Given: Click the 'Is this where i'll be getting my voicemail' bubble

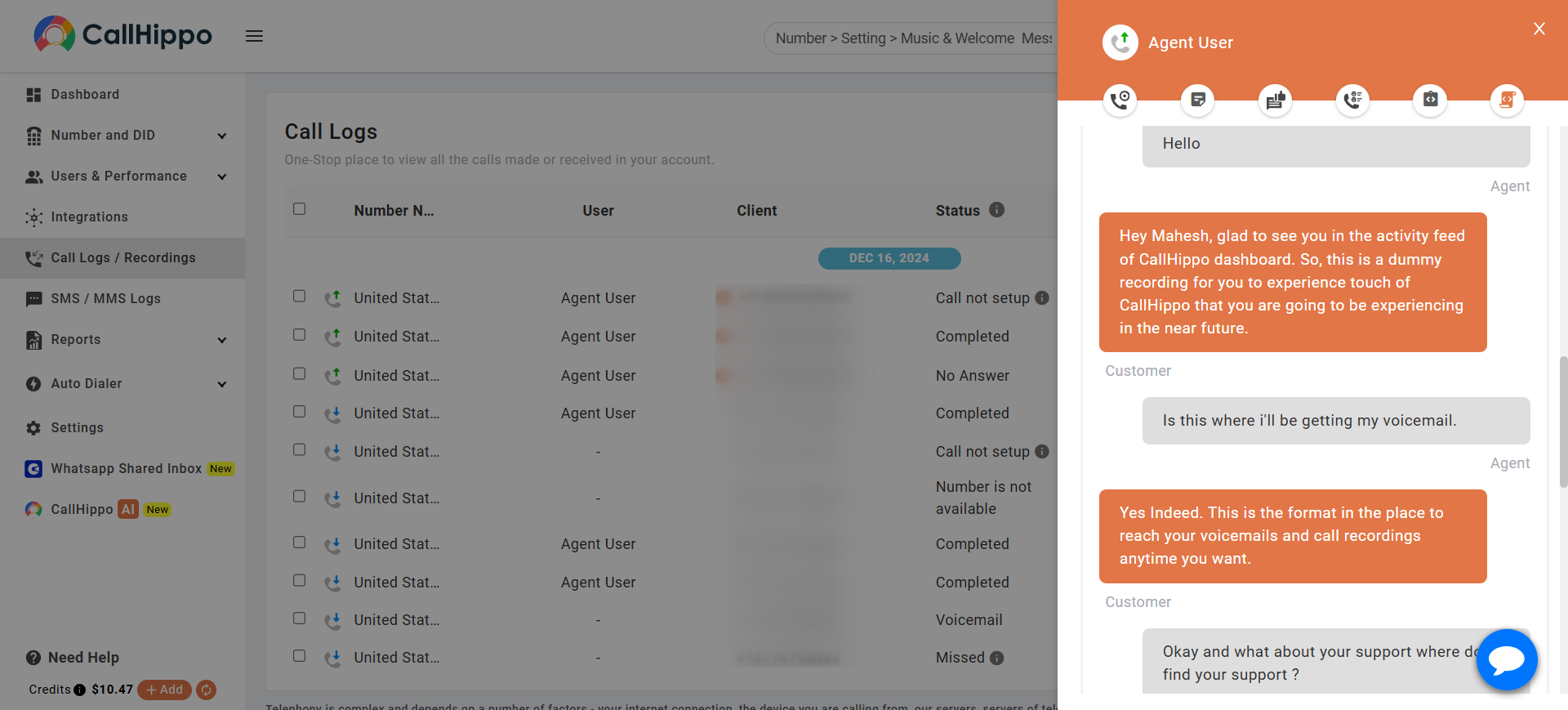Looking at the screenshot, I should click(1336, 421).
